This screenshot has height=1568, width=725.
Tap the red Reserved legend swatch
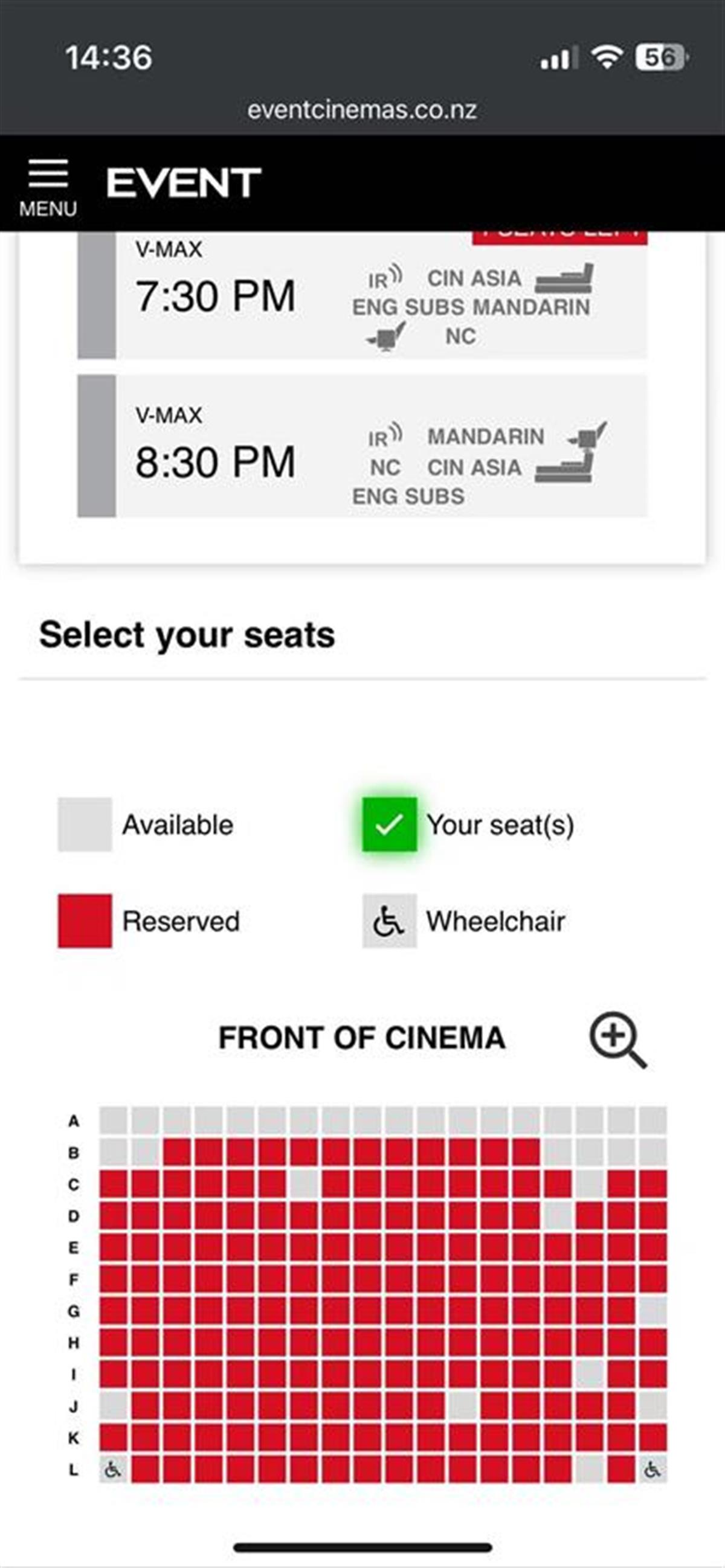click(x=85, y=921)
